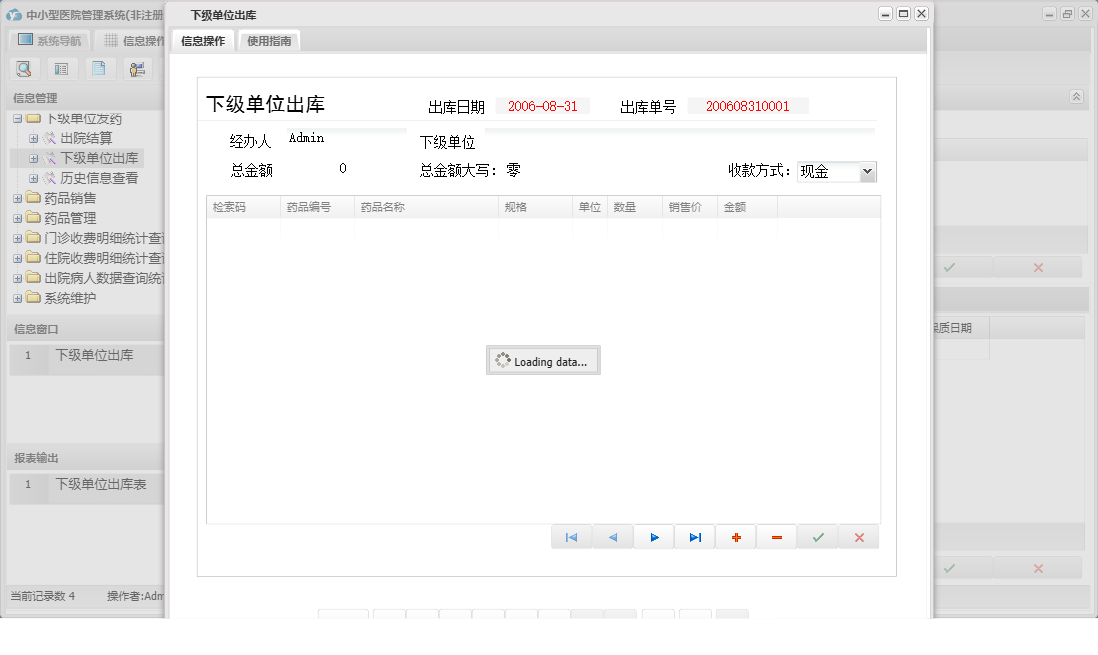This screenshot has height=655, width=1098.
Task: Open the table view toolbar icon
Action: pyautogui.click(x=61, y=68)
